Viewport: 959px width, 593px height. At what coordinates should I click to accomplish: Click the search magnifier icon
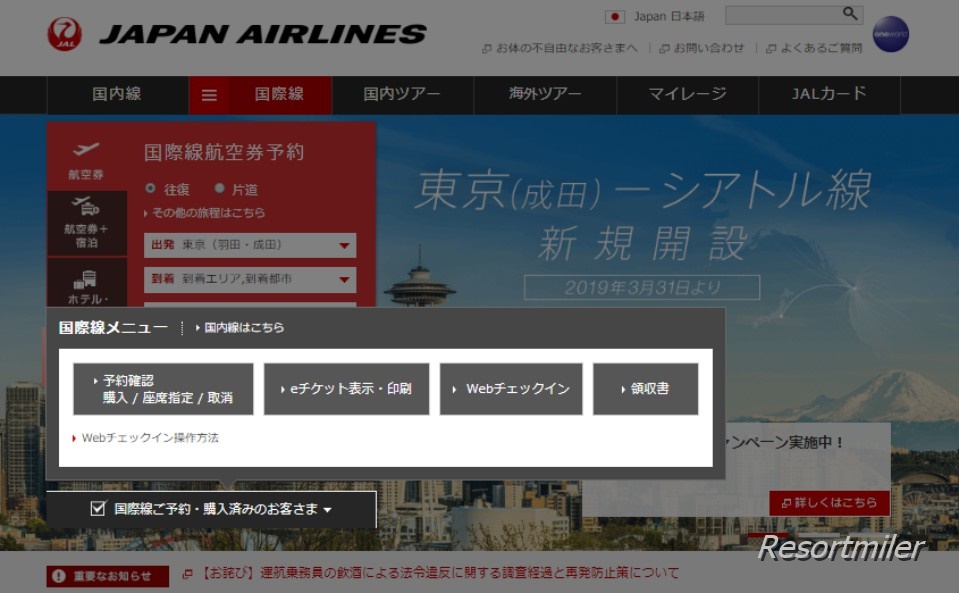click(850, 14)
